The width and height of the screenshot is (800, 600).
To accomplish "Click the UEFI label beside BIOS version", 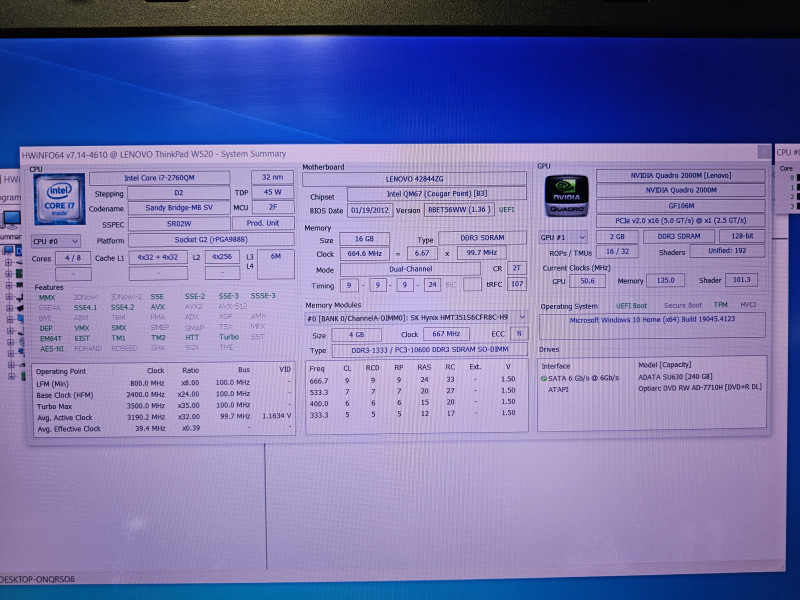I will tap(507, 209).
